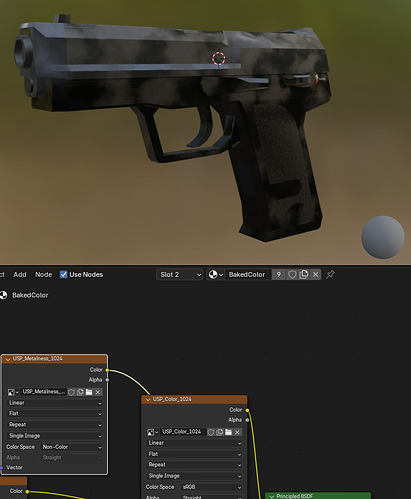Screen dimensions: 411x499
Task: Open Linear interpolation dropdown in USP_Metalness node
Action: 55,403
